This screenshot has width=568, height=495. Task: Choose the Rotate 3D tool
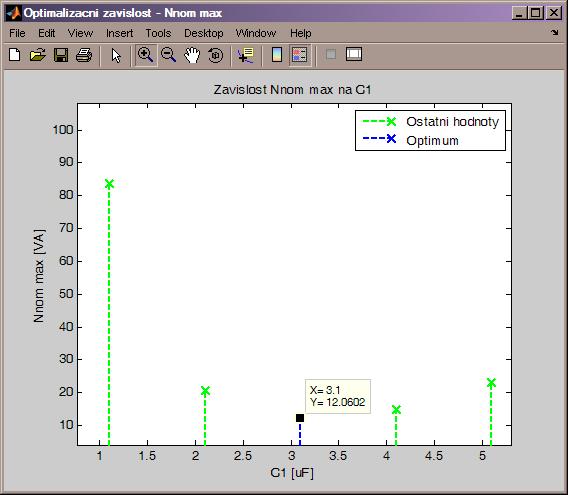tap(215, 55)
